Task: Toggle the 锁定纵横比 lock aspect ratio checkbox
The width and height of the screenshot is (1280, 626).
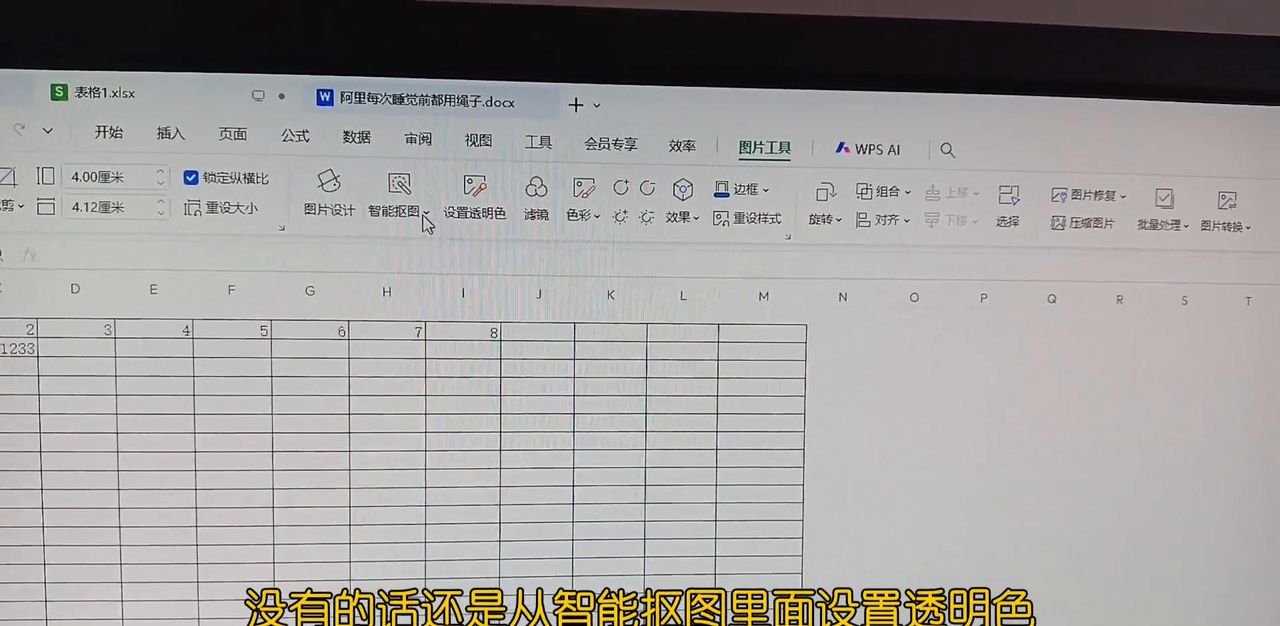Action: [x=190, y=178]
